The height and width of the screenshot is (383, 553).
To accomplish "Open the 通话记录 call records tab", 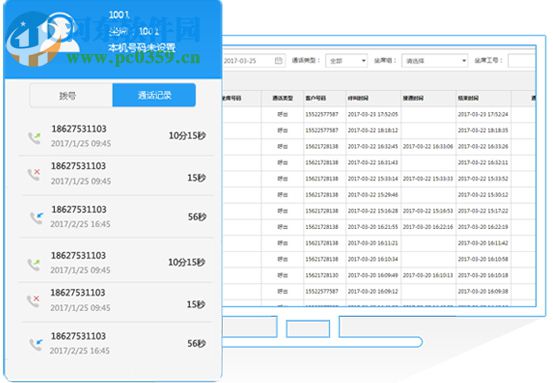I will pos(154,95).
